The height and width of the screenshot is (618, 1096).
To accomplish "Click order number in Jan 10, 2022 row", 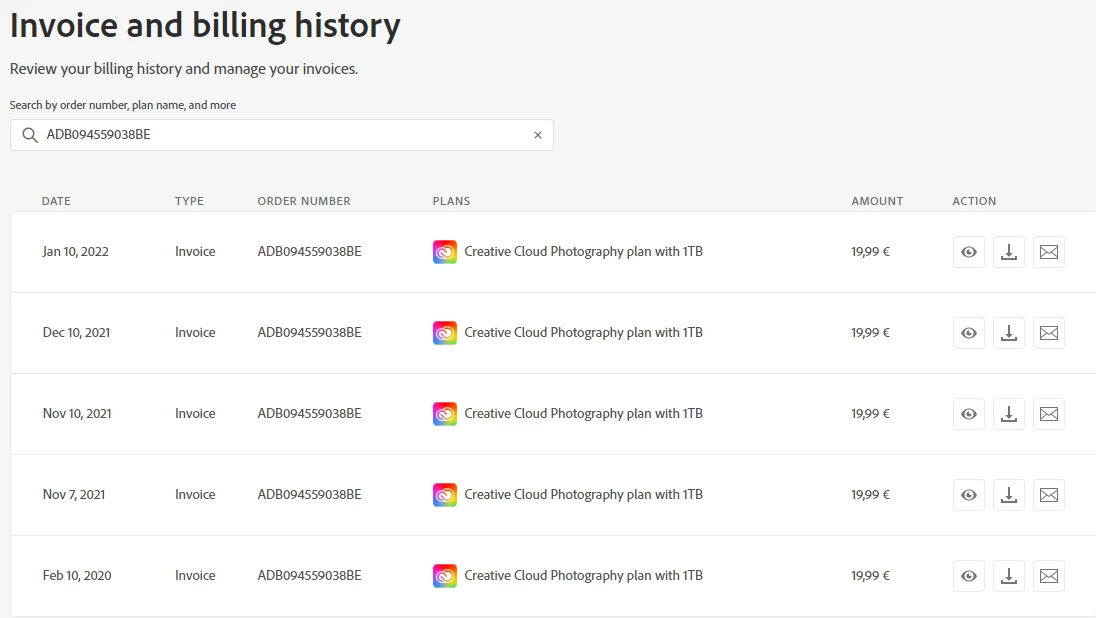I will pos(310,252).
